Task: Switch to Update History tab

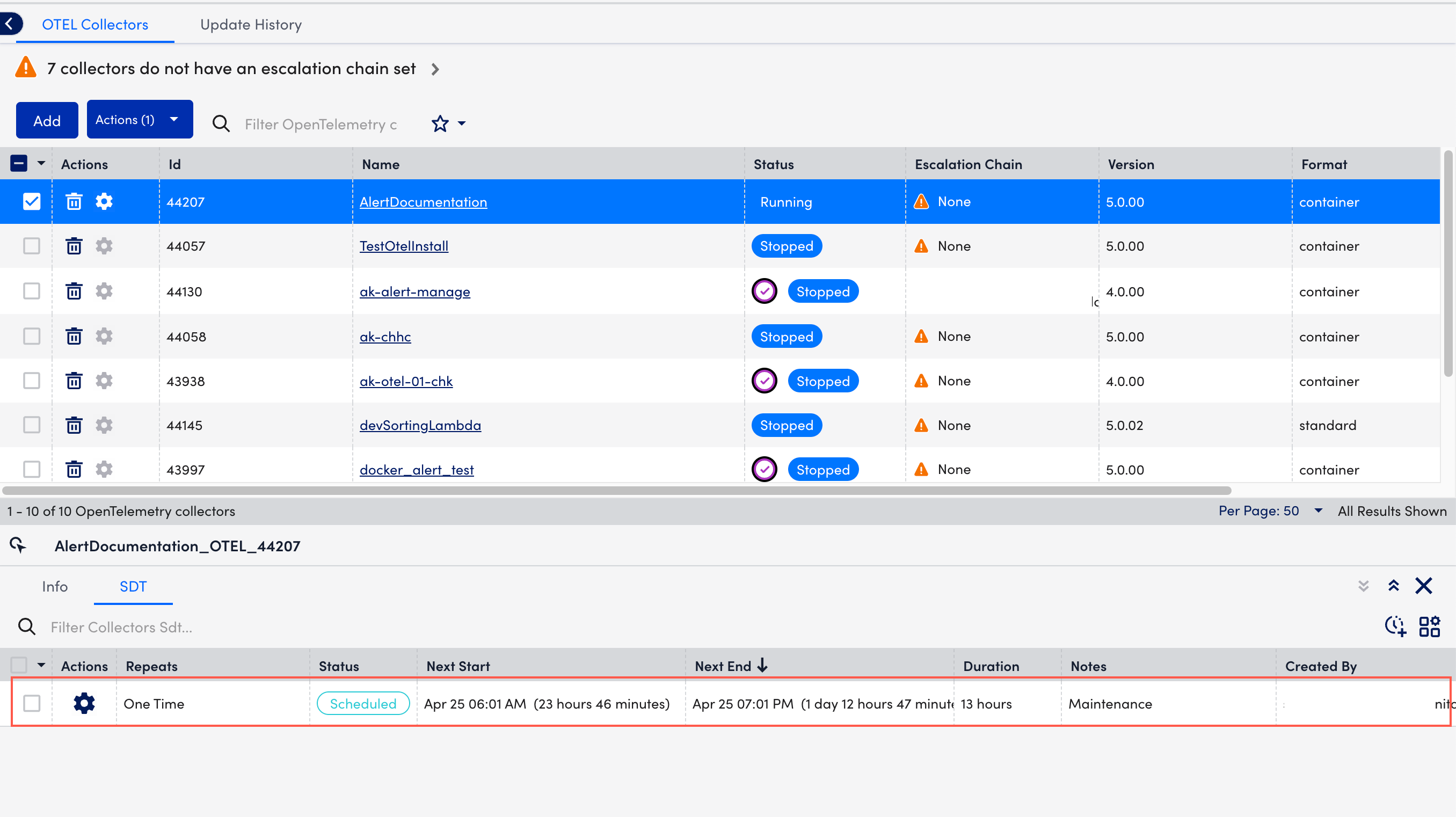Action: click(x=251, y=25)
